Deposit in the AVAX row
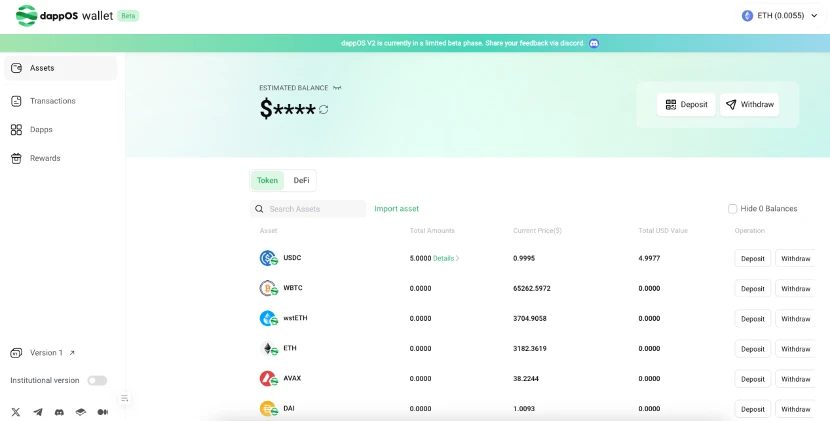The height and width of the screenshot is (422, 830). click(753, 379)
